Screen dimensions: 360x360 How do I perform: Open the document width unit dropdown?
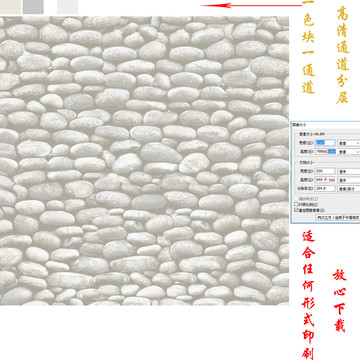[349, 171]
